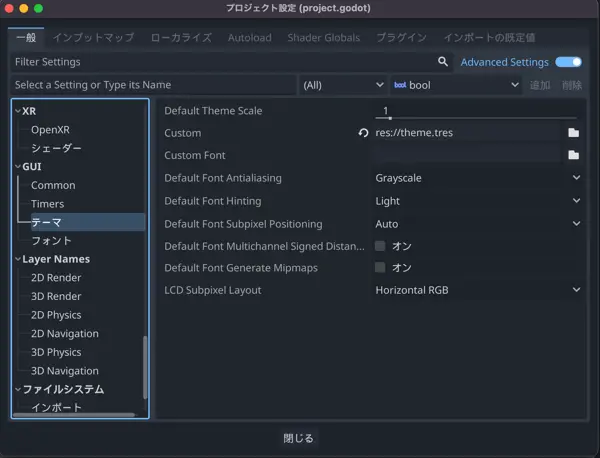The width and height of the screenshot is (600, 458).
Task: Click the settings tree vertical scrollbar
Action: pos(145,367)
